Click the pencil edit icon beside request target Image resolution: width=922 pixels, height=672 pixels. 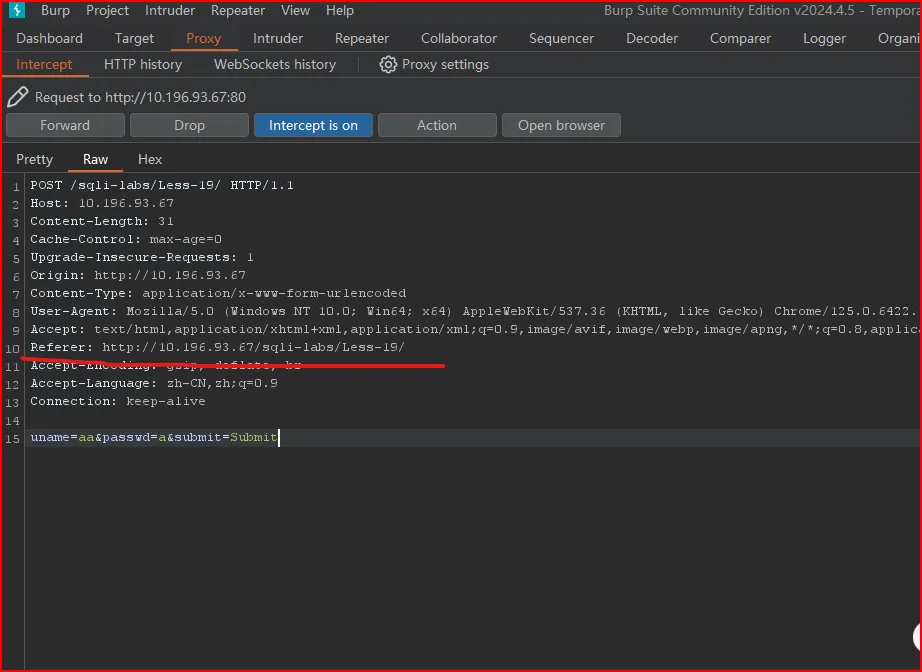(17, 97)
